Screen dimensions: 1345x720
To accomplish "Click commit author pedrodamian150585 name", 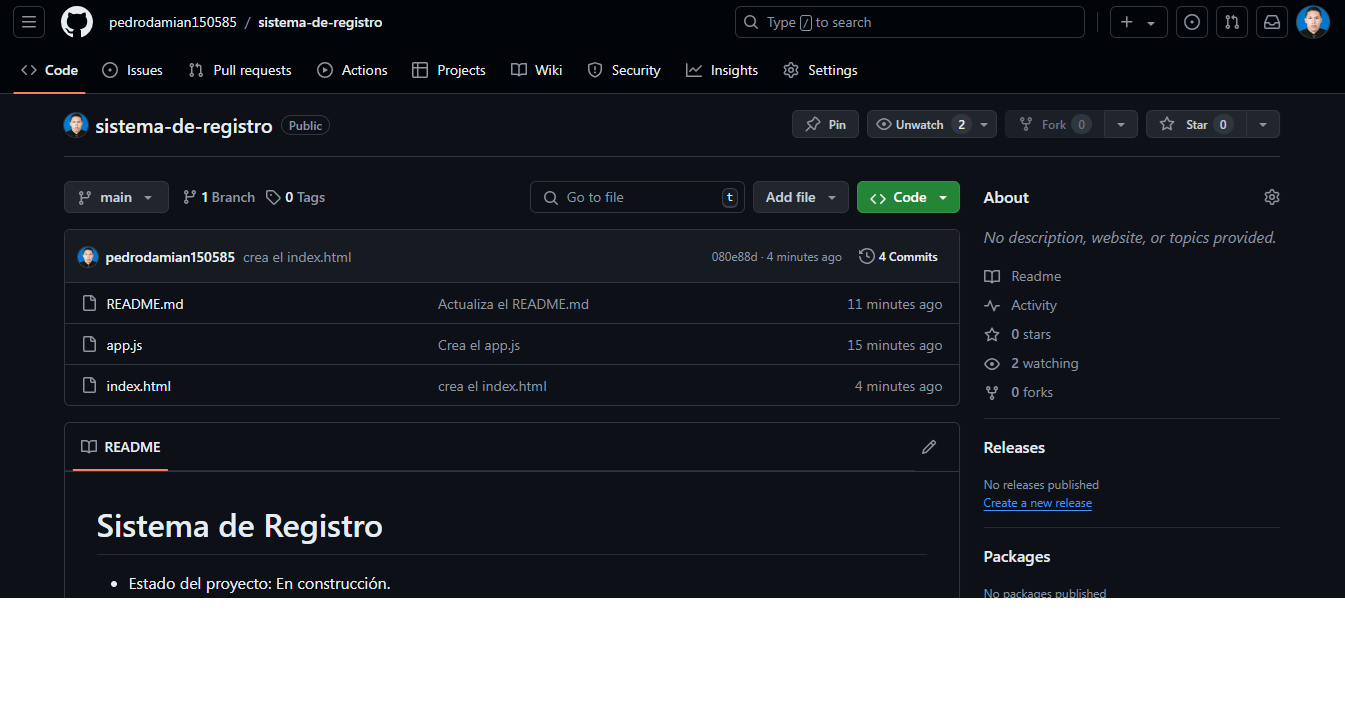I will coord(170,257).
